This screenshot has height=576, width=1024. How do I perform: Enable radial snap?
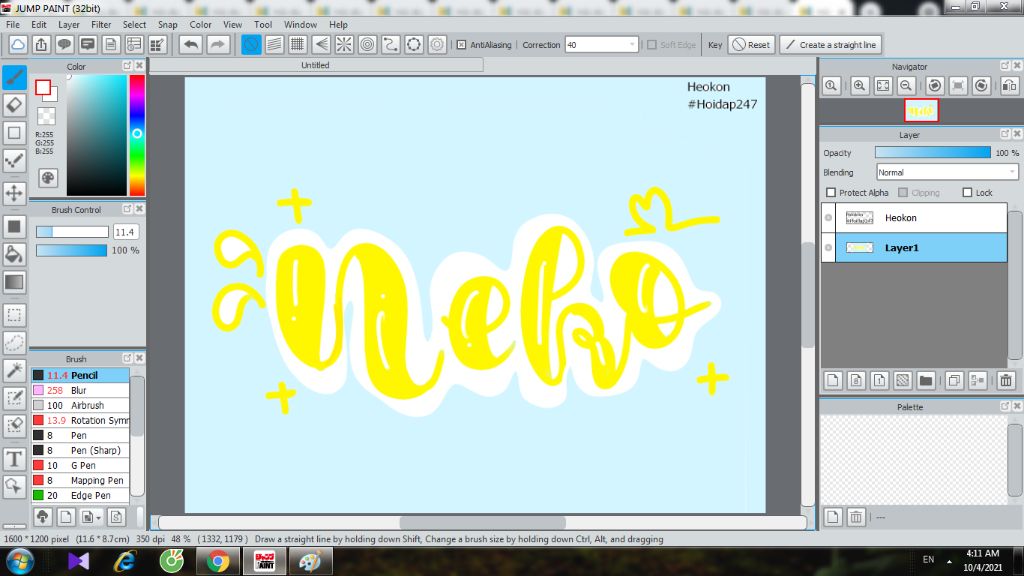coord(344,44)
